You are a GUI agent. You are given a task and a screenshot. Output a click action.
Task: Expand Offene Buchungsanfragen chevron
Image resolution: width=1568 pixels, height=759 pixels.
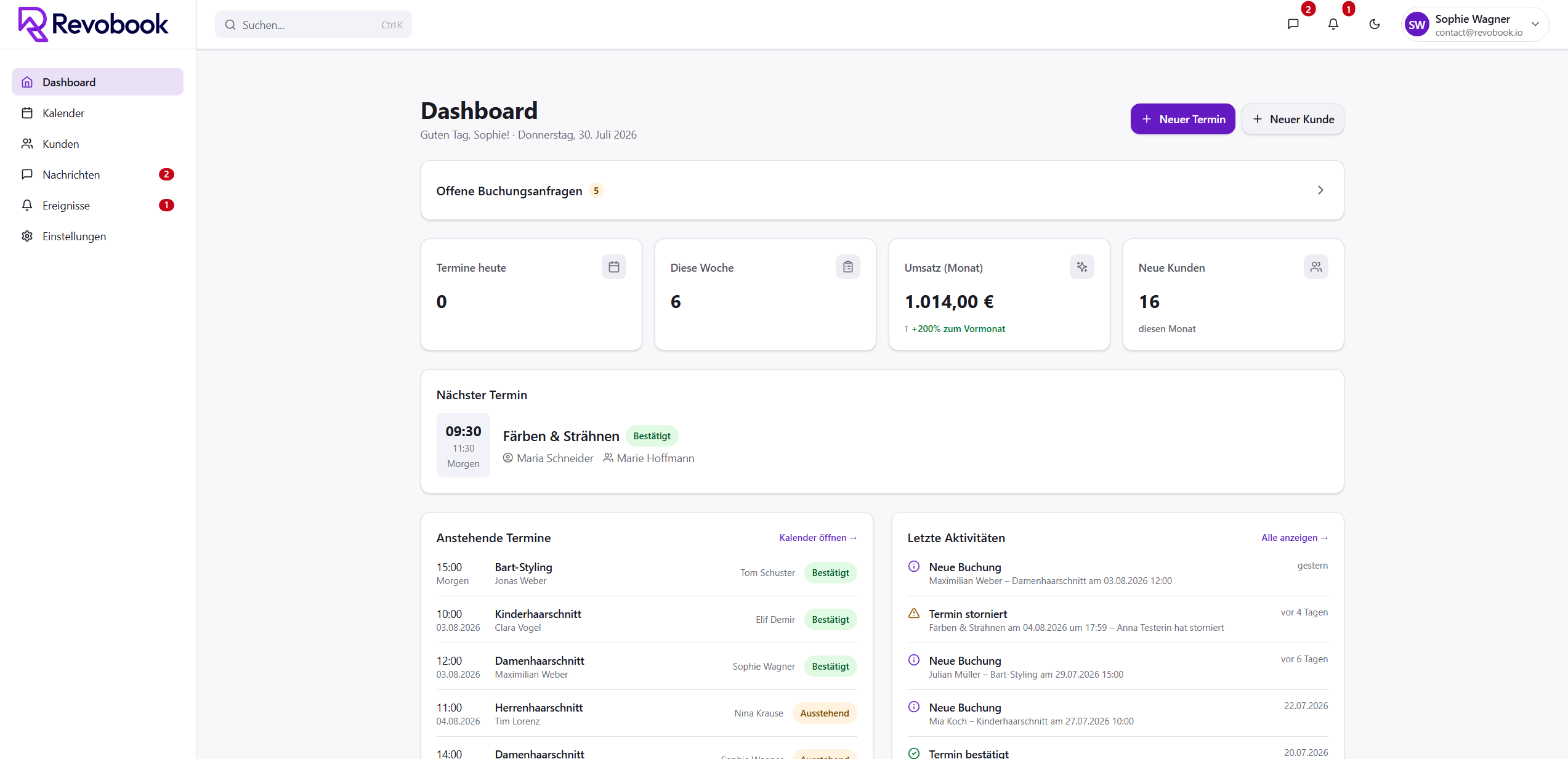coord(1320,190)
